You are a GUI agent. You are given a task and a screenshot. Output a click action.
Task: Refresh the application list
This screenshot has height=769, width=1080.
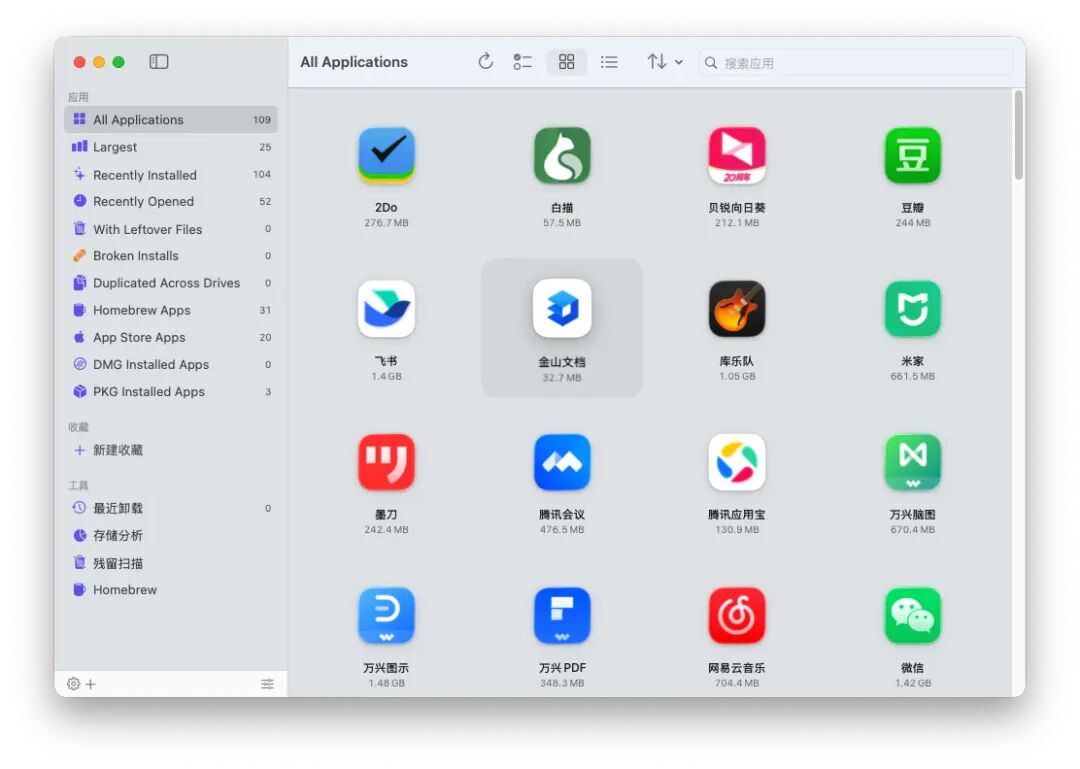(x=486, y=62)
